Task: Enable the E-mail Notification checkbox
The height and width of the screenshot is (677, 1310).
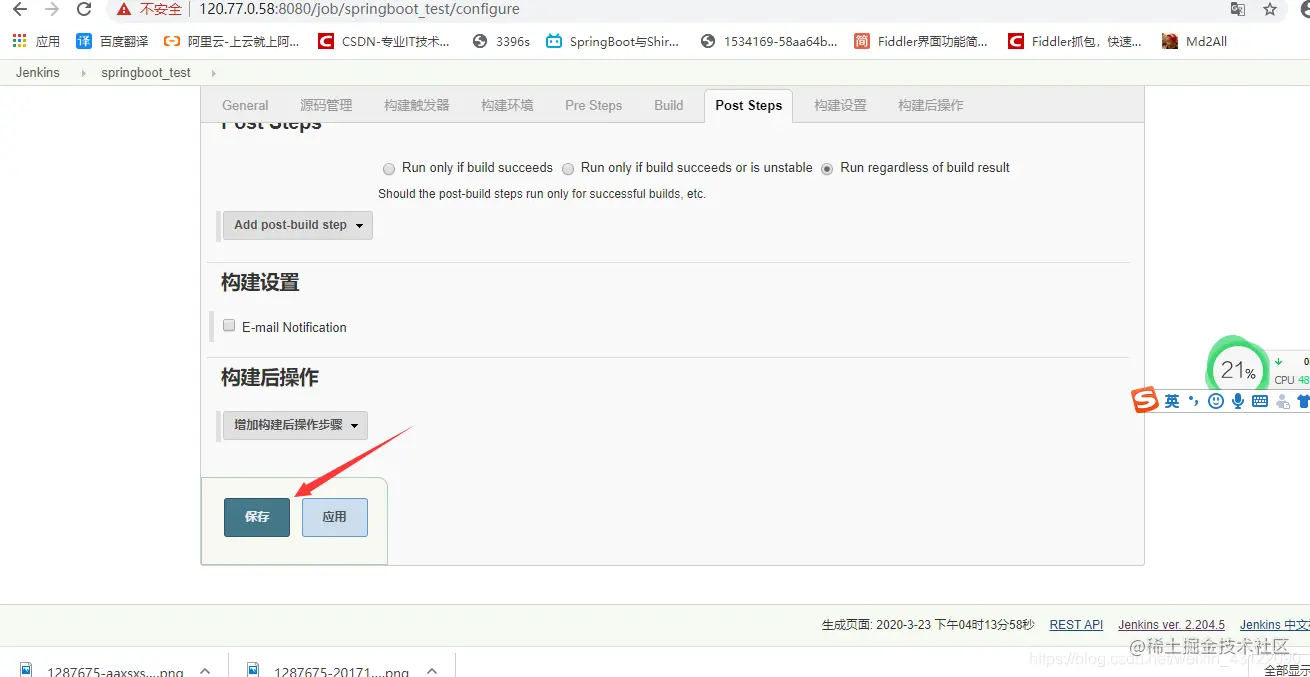Action: point(229,326)
